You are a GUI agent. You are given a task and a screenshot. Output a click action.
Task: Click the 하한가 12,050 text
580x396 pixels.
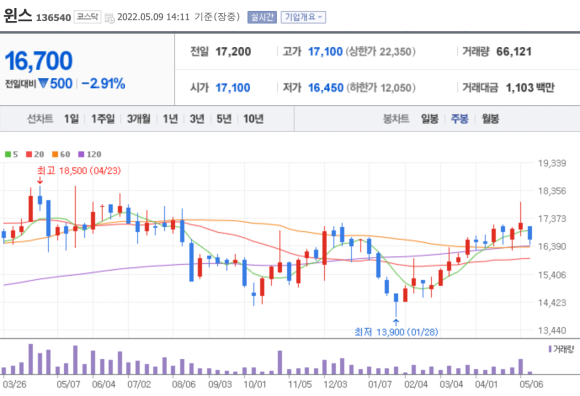pyautogui.click(x=381, y=88)
